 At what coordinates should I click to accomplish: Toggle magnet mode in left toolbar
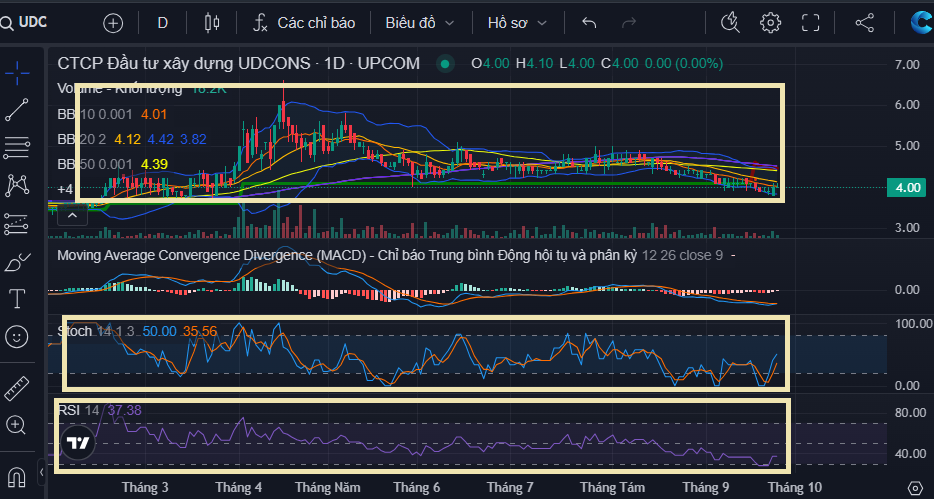17,473
